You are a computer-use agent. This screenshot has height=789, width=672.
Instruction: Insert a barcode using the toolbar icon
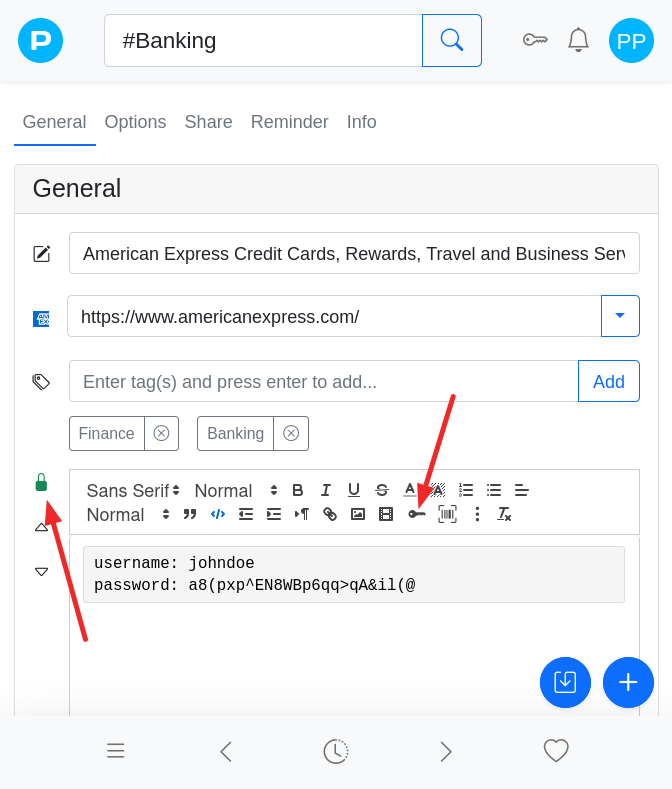(x=447, y=514)
